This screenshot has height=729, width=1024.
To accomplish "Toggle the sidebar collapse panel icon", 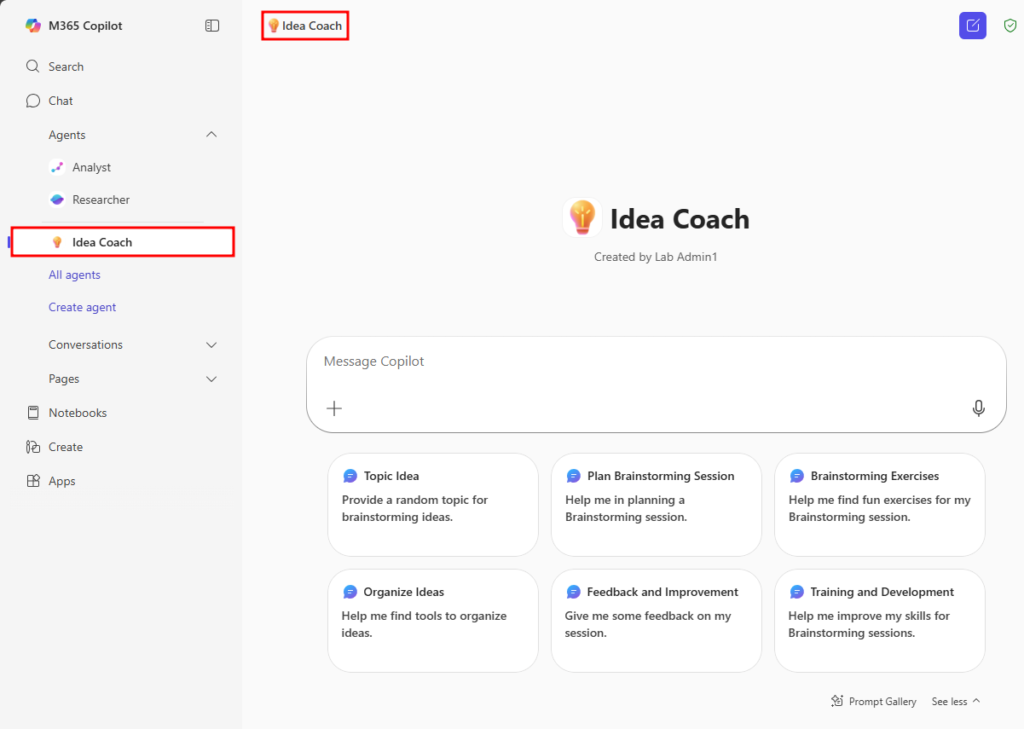I will pos(212,26).
